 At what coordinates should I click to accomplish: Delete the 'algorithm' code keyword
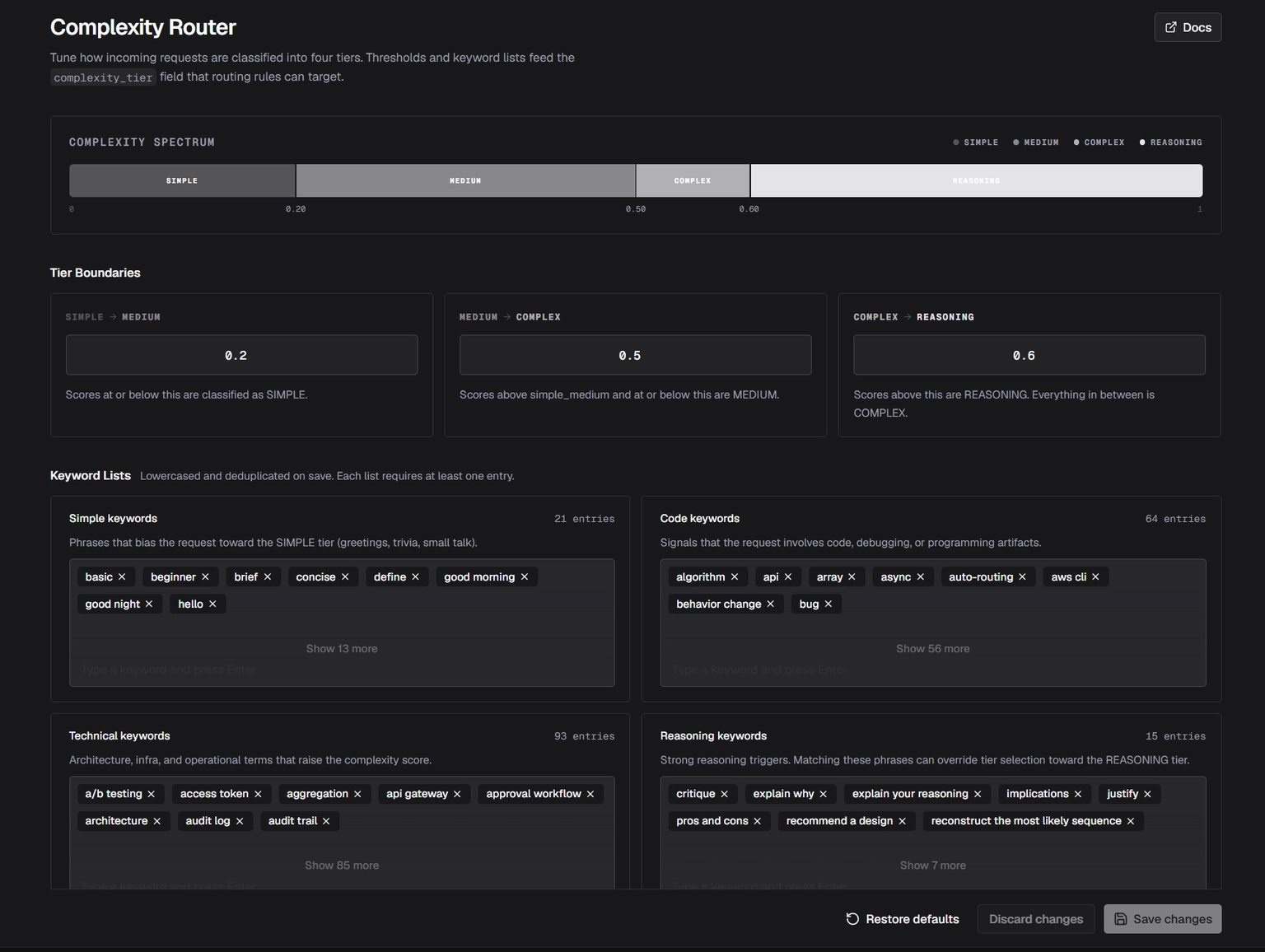pyautogui.click(x=735, y=577)
